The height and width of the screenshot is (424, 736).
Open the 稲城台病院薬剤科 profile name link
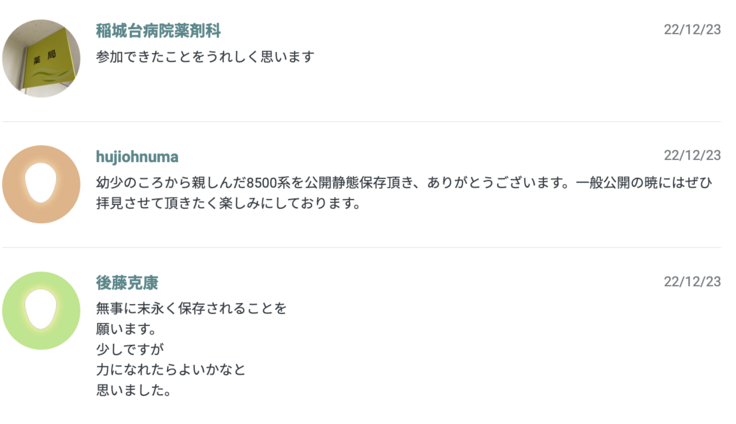coord(158,31)
